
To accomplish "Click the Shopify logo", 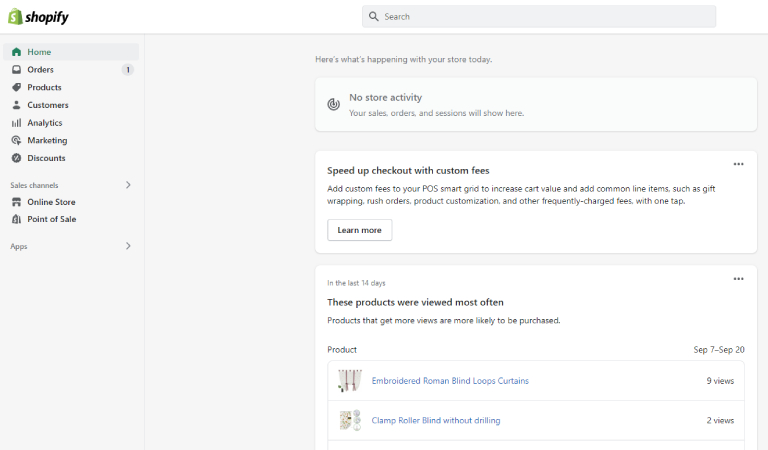I will click(38, 17).
